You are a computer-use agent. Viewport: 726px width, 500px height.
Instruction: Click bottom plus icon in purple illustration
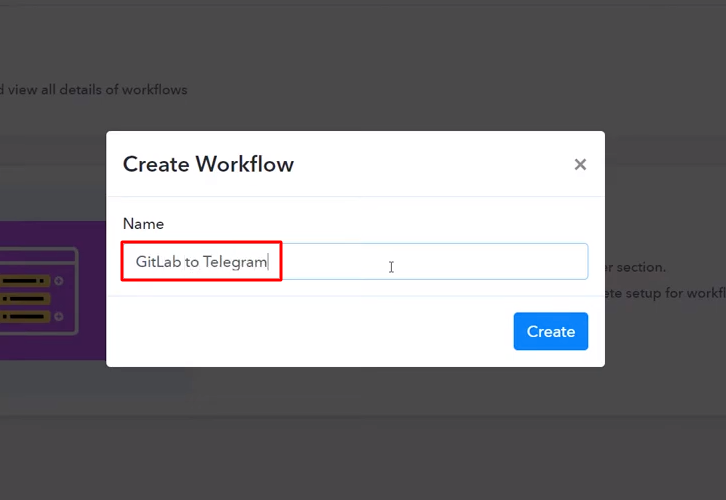pos(59,317)
